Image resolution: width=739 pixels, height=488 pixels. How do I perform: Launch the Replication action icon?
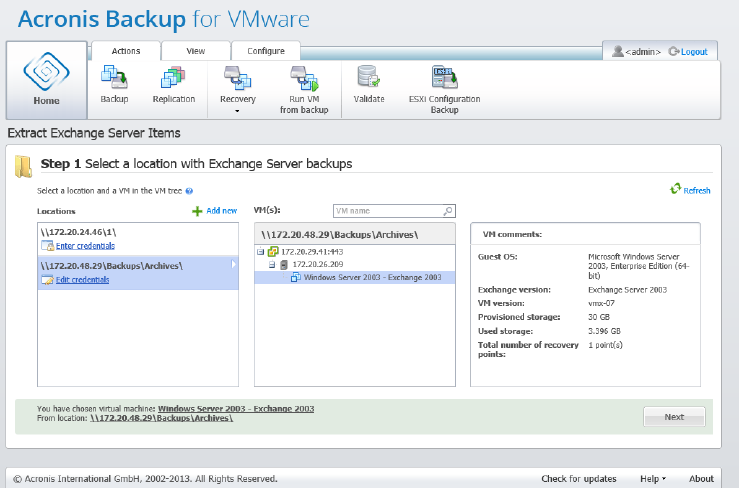[x=173, y=77]
